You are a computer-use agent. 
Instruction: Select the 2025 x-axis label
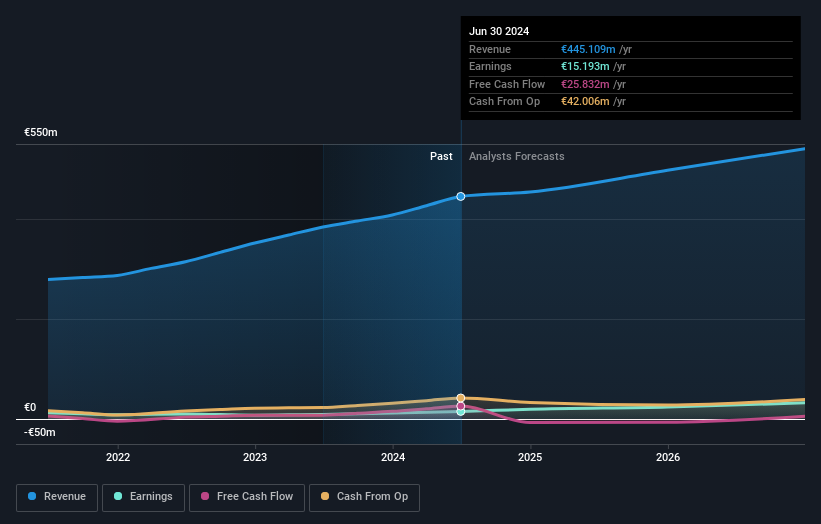(530, 457)
